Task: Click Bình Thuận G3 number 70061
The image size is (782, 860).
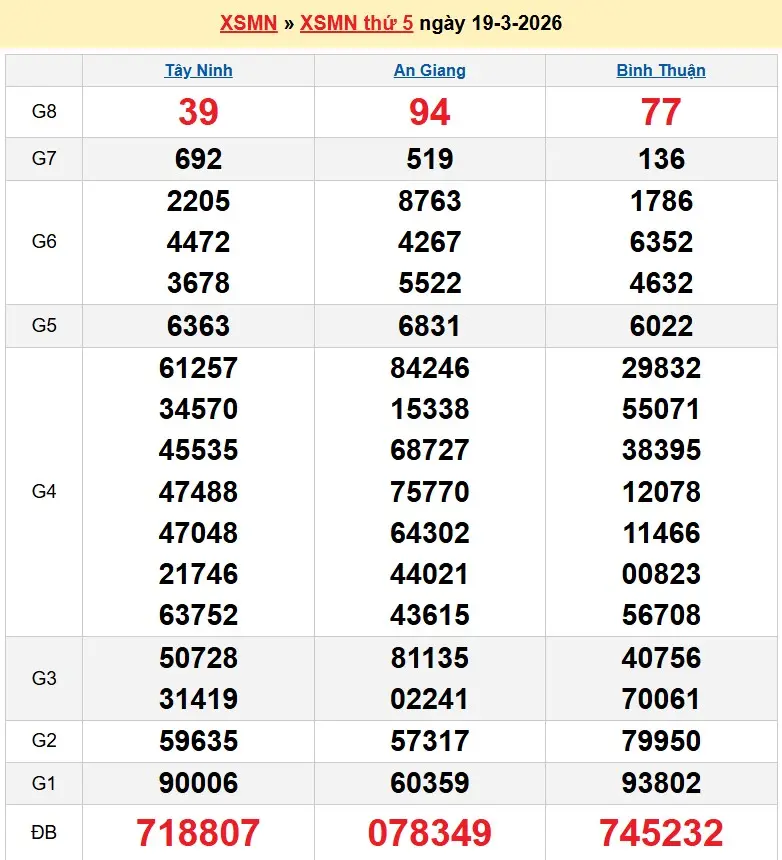Action: [x=661, y=699]
